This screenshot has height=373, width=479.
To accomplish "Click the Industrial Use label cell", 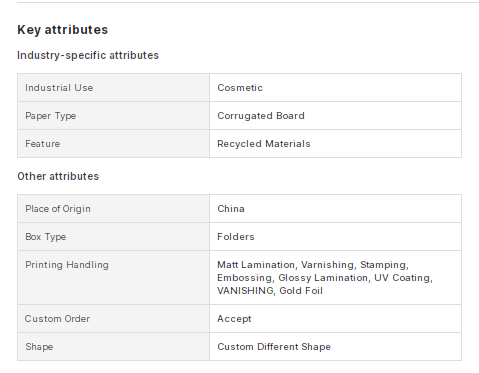I will (x=113, y=88).
